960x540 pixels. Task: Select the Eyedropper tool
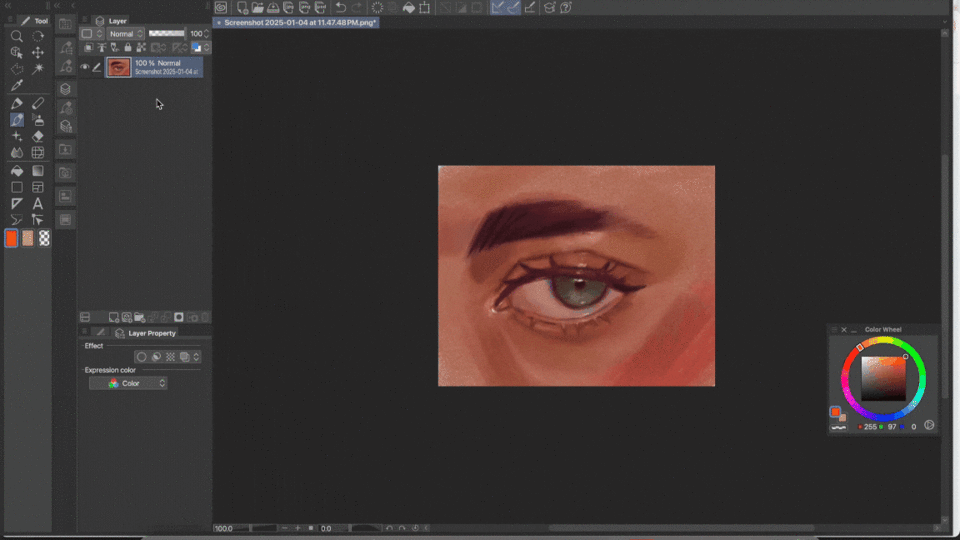coord(17,85)
